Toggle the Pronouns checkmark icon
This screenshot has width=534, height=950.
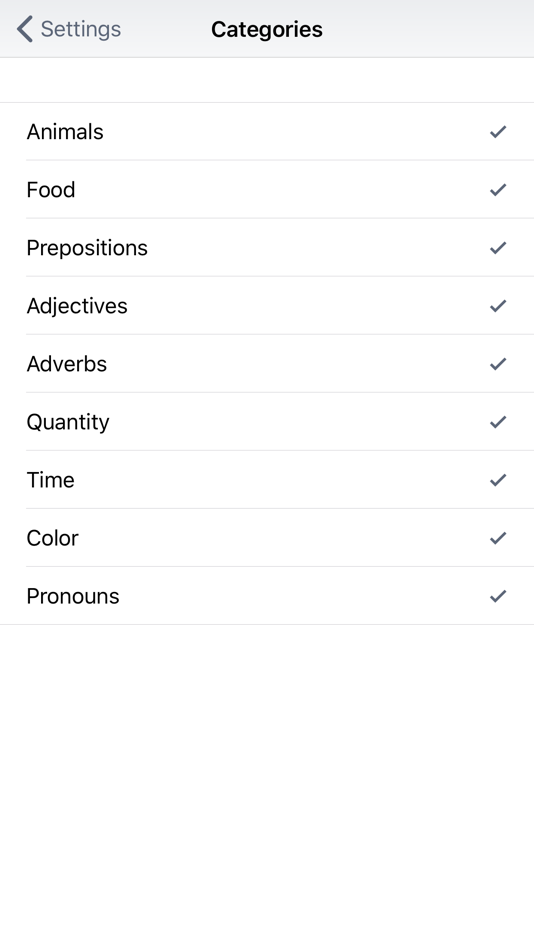click(498, 596)
